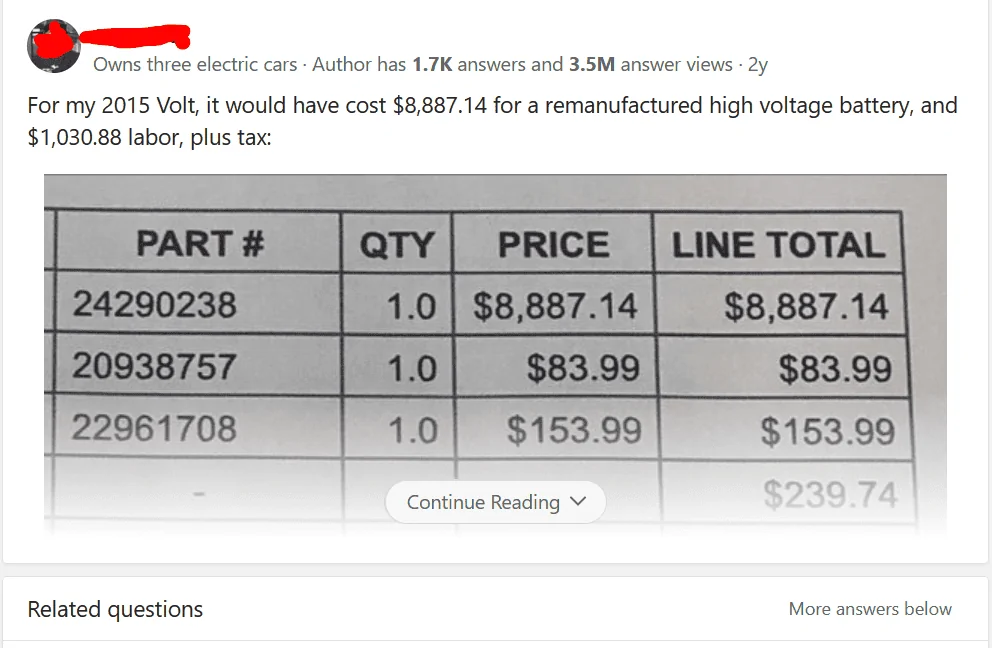Open the 2y answer timestamp

(758, 65)
